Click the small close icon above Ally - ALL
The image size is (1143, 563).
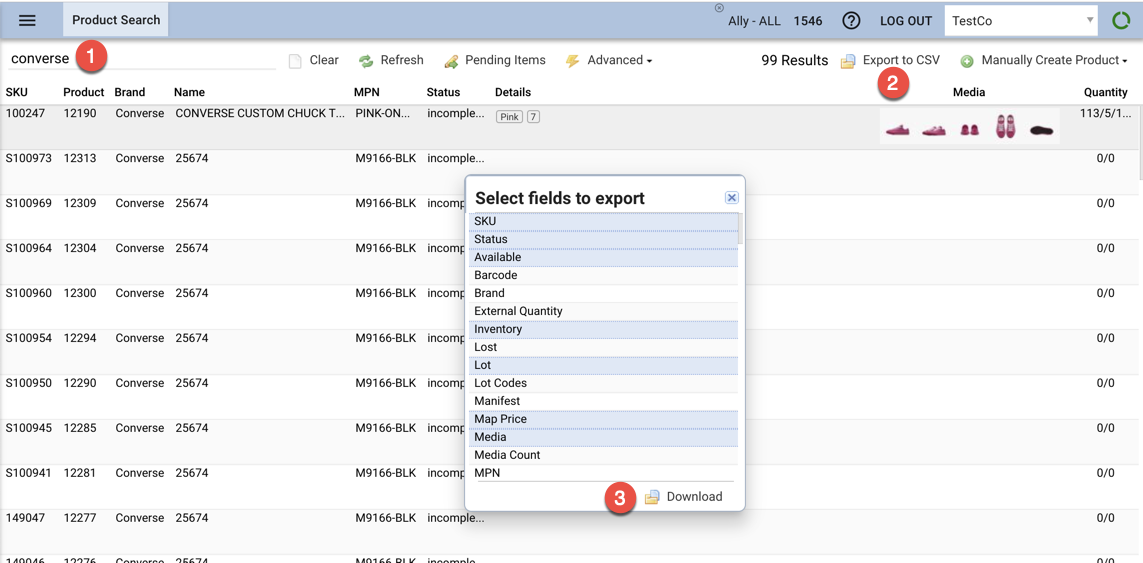click(x=719, y=7)
